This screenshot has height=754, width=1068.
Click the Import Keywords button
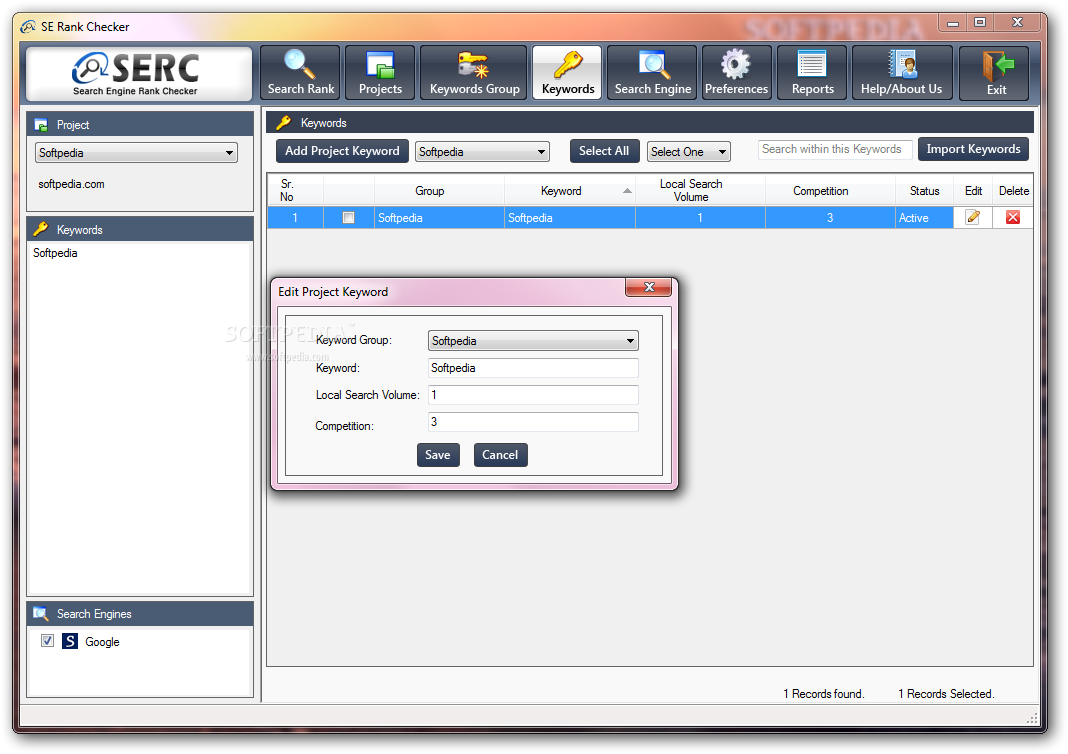tap(973, 149)
